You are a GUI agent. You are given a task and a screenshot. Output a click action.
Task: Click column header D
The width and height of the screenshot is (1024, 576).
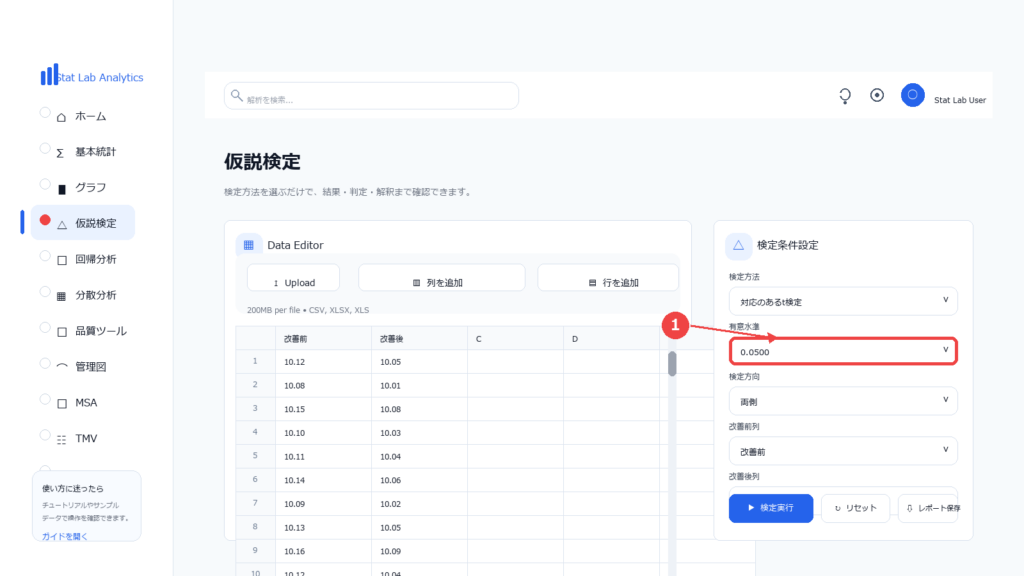(611, 339)
